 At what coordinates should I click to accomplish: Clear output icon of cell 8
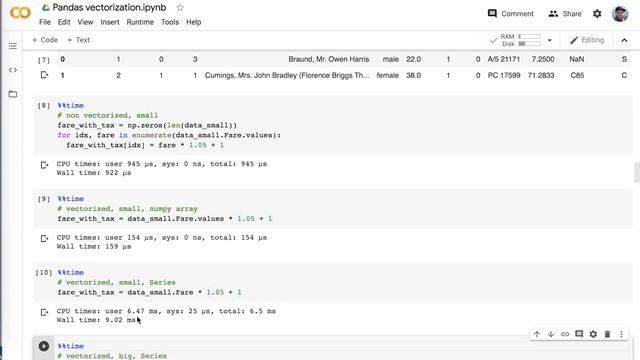click(x=44, y=165)
